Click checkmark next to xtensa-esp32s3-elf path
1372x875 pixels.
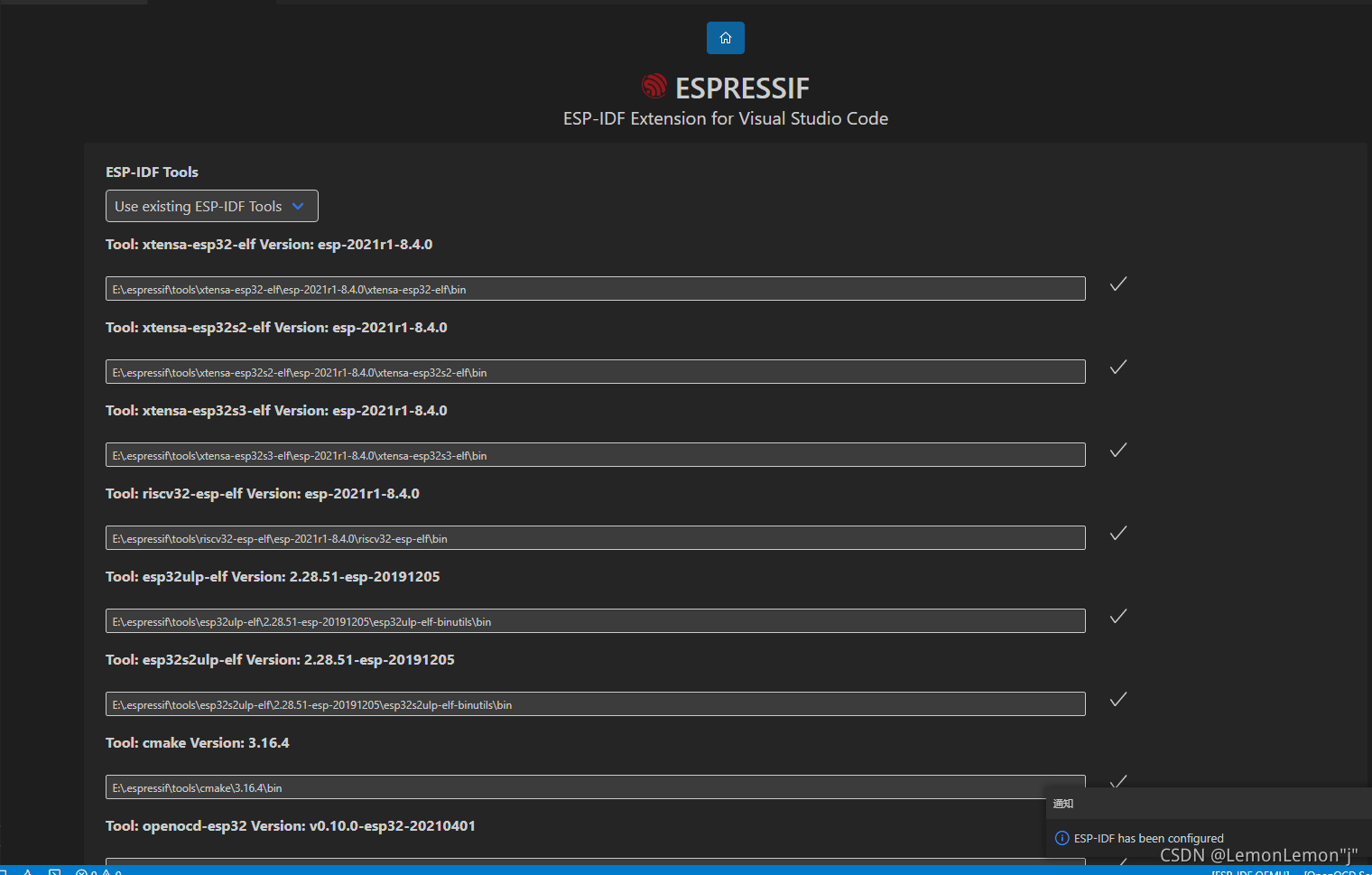[1118, 451]
